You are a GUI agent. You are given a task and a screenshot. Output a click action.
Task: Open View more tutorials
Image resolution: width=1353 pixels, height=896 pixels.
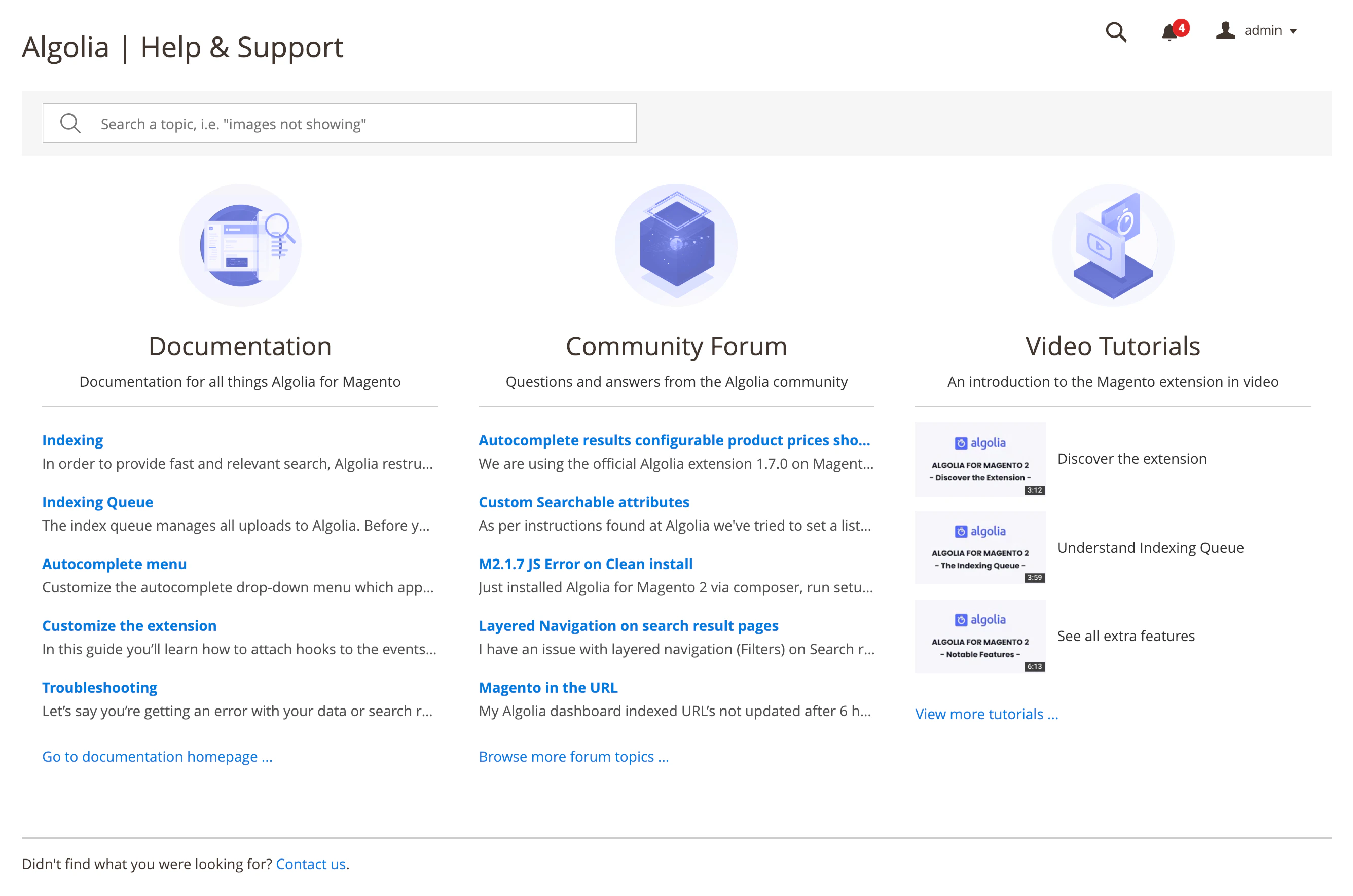(x=986, y=714)
